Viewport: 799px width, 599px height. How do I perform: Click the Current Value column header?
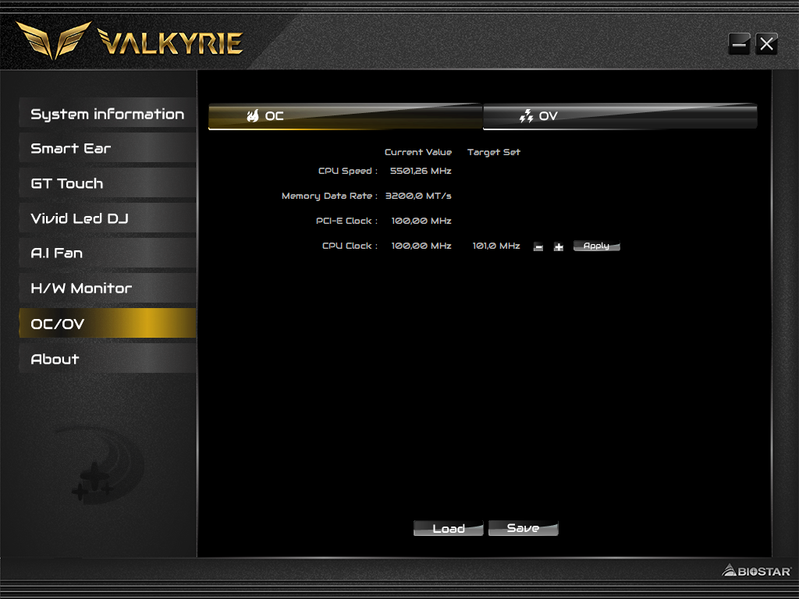tap(418, 152)
